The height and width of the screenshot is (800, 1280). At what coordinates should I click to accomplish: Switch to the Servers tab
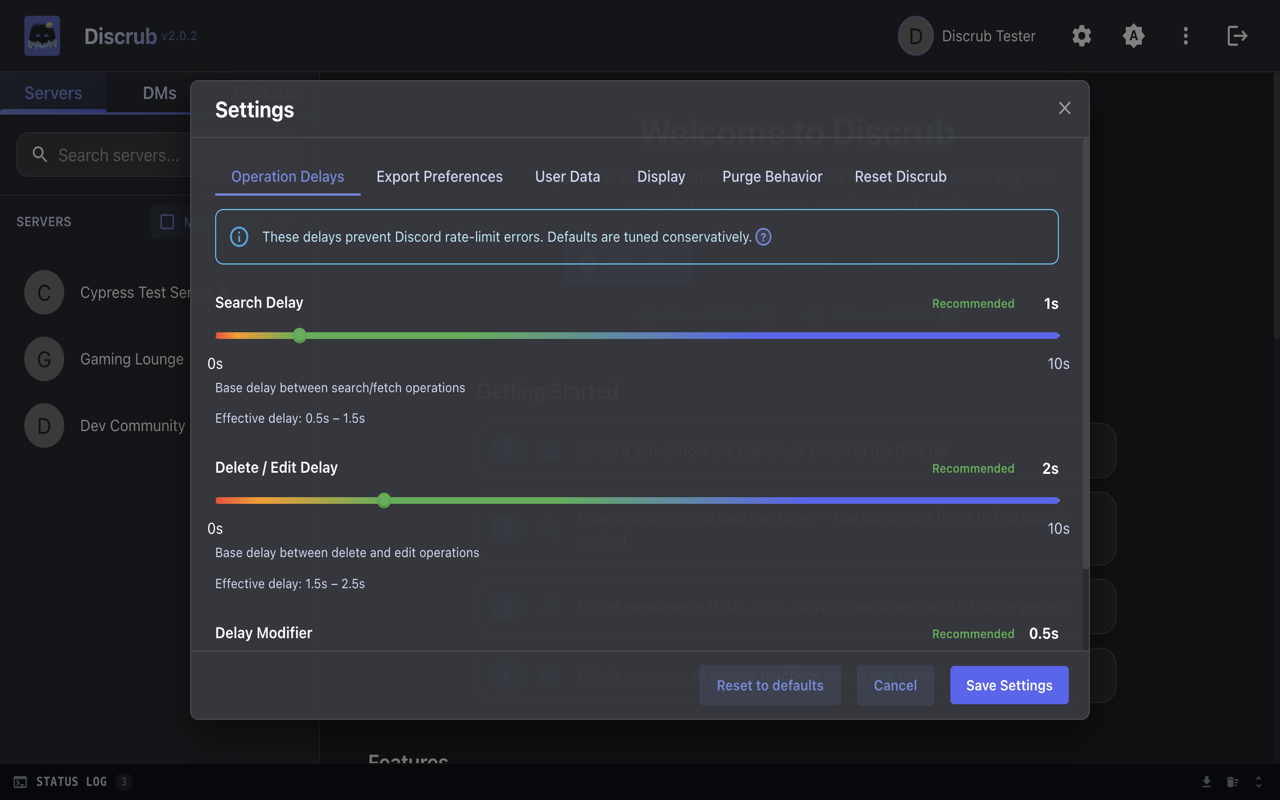tap(53, 93)
